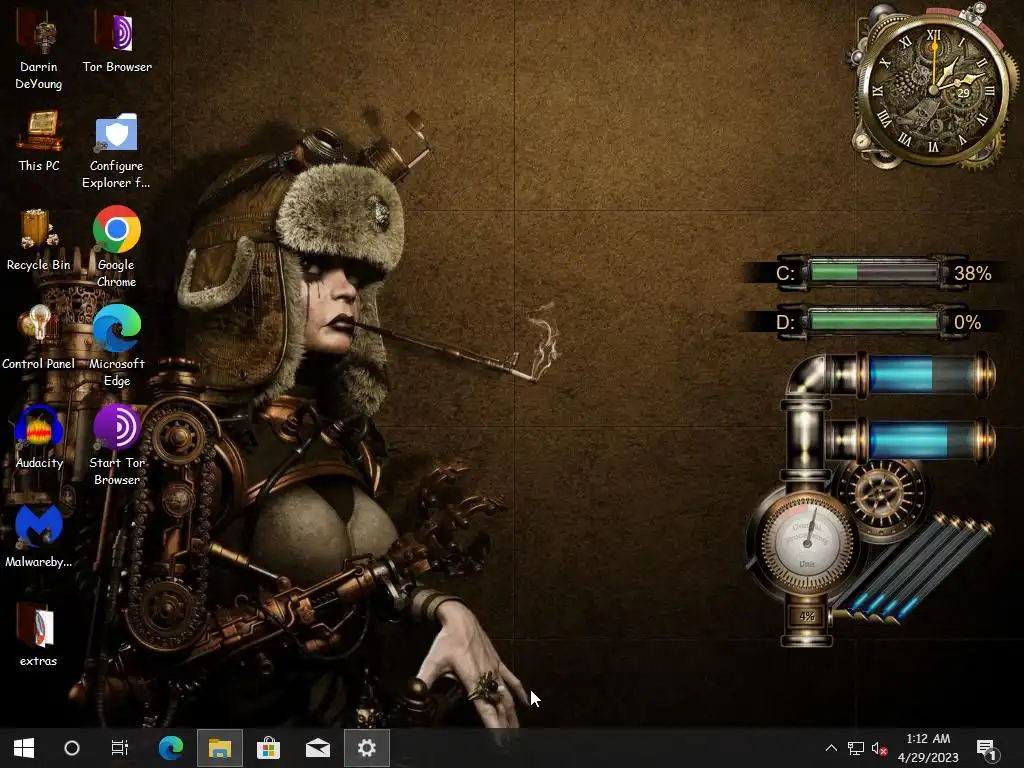Launch Start Tor Browser shortcut

point(117,447)
